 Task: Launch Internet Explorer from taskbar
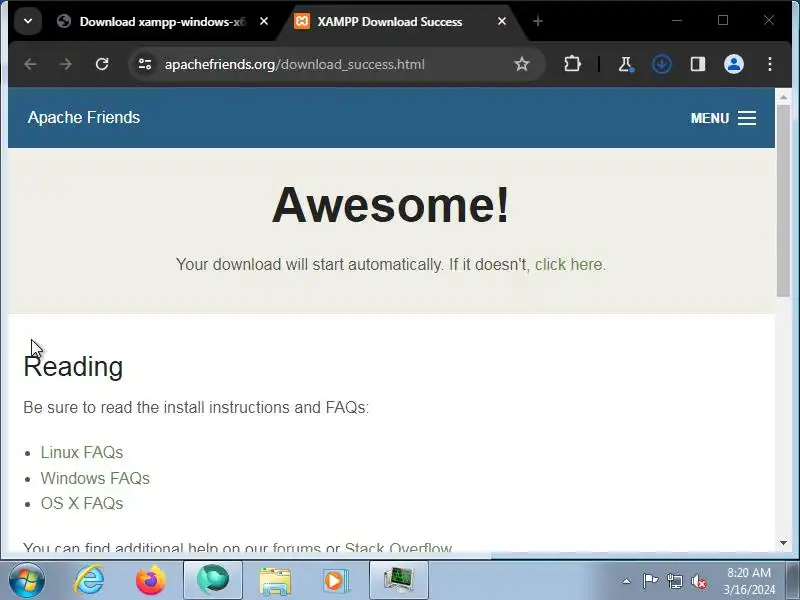click(89, 580)
